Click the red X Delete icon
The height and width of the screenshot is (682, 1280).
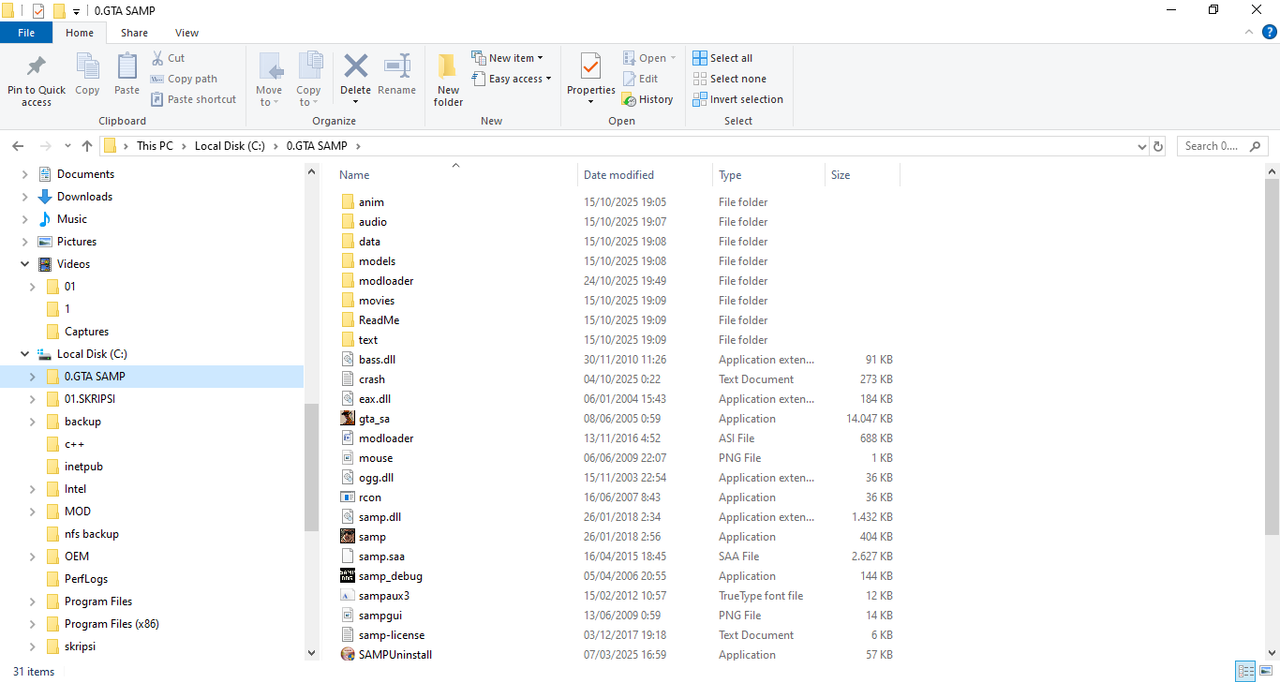click(x=356, y=66)
